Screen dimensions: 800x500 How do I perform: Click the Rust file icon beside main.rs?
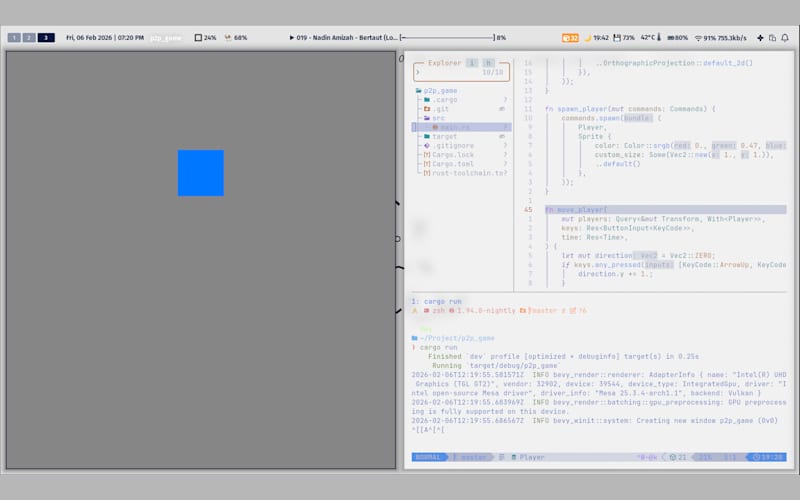point(435,127)
